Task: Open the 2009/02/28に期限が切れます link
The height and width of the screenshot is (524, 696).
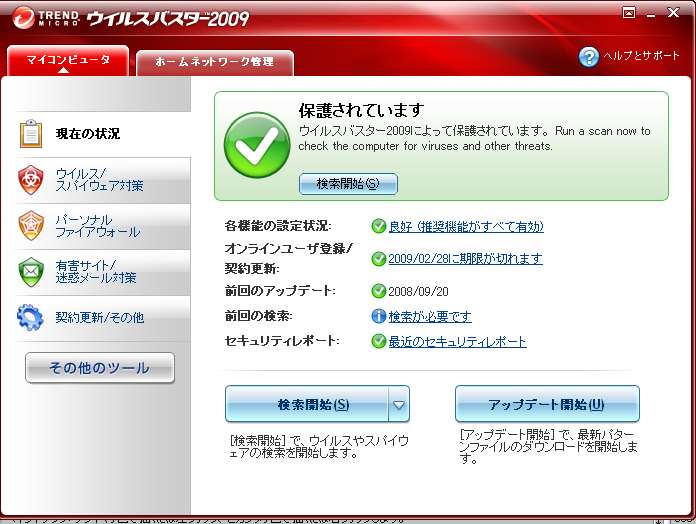Action: (465, 259)
